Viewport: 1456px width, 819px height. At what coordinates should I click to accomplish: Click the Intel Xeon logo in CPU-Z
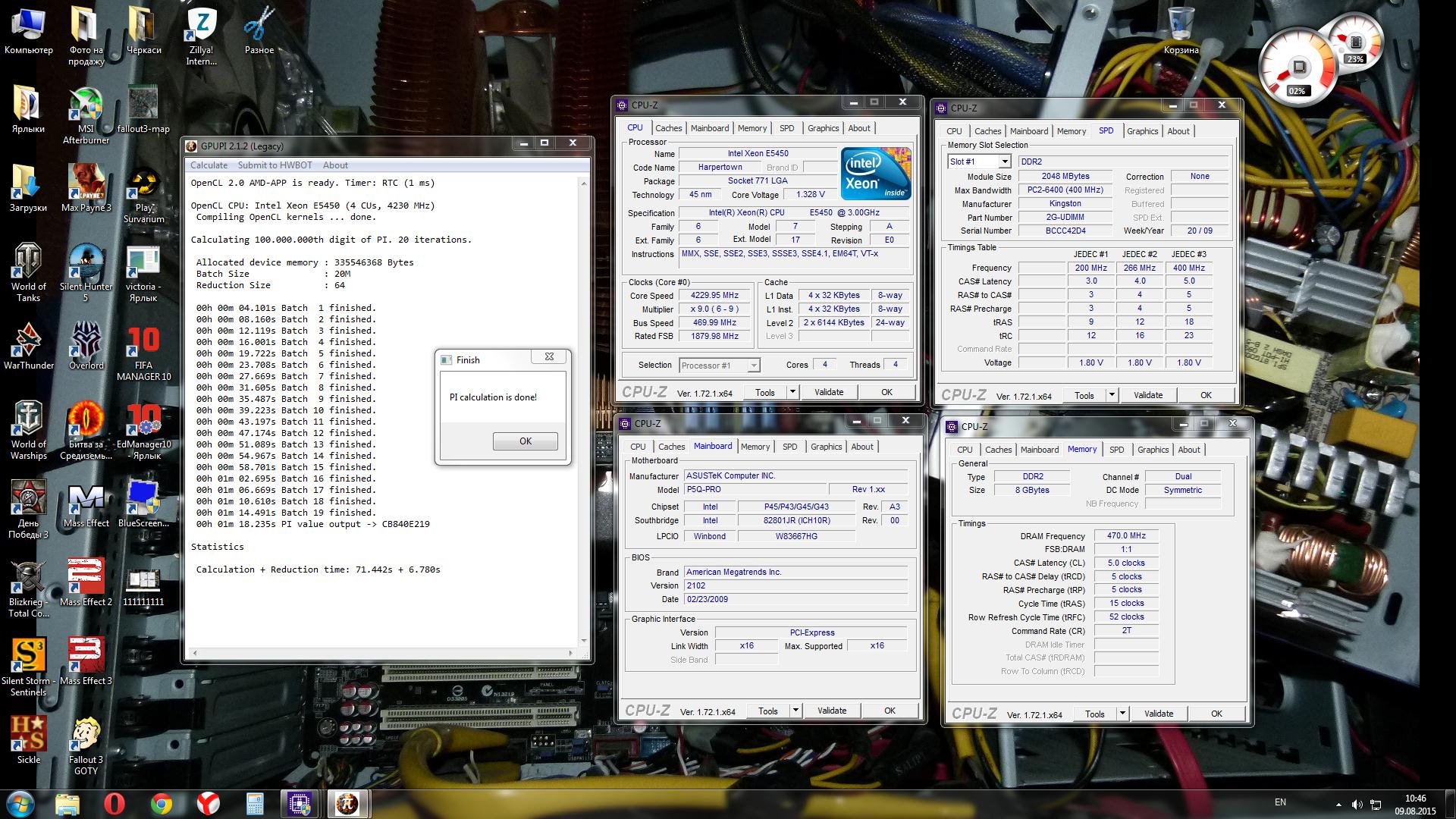(x=875, y=174)
